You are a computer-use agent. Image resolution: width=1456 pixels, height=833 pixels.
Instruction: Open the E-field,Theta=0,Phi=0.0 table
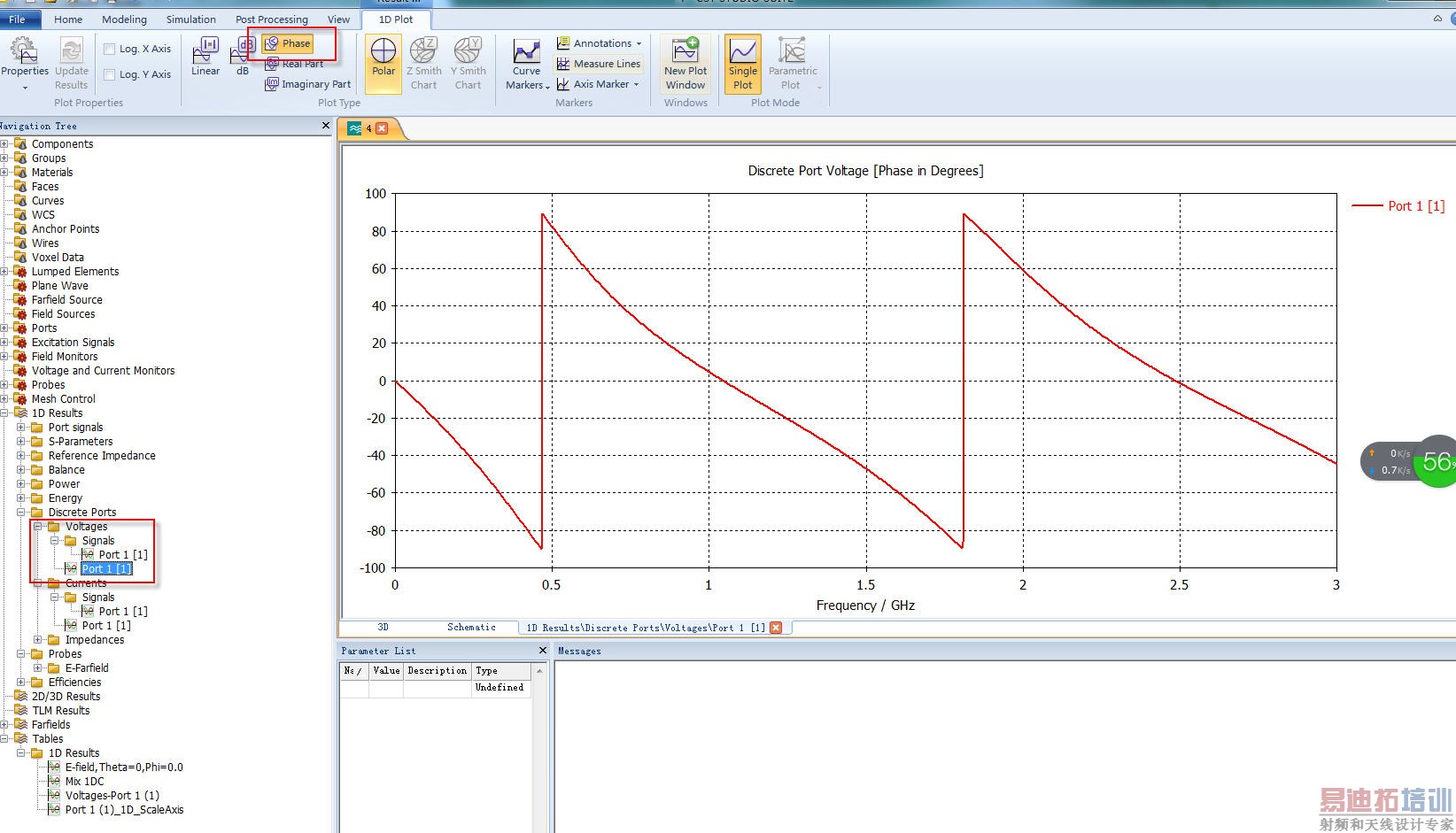pyautogui.click(x=124, y=767)
